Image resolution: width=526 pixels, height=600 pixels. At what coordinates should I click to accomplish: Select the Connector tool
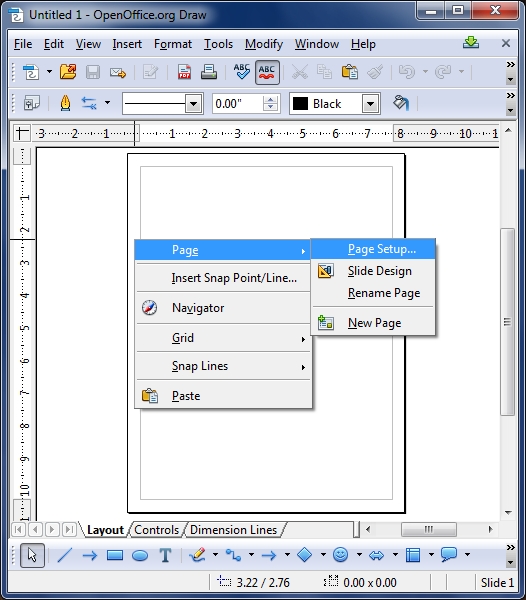click(x=233, y=555)
